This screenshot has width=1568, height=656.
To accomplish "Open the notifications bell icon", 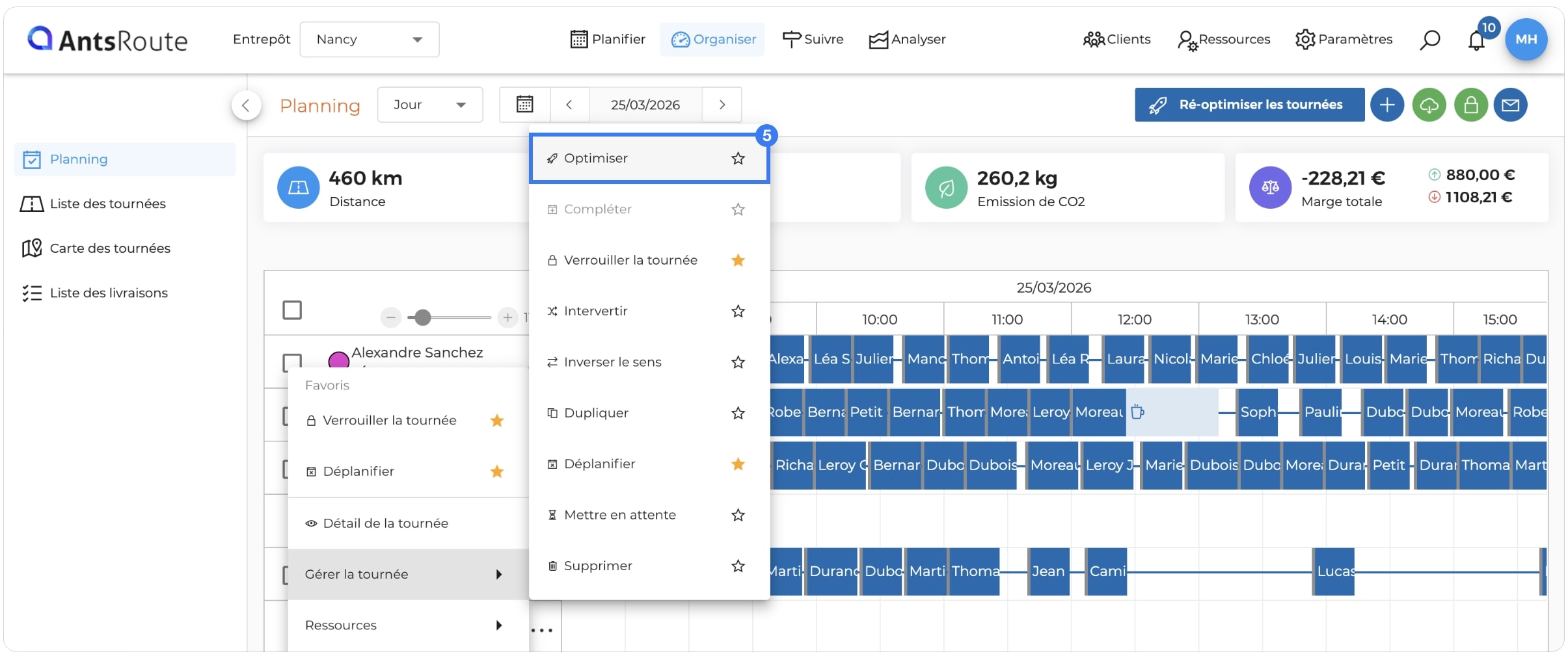I will coord(1476,40).
